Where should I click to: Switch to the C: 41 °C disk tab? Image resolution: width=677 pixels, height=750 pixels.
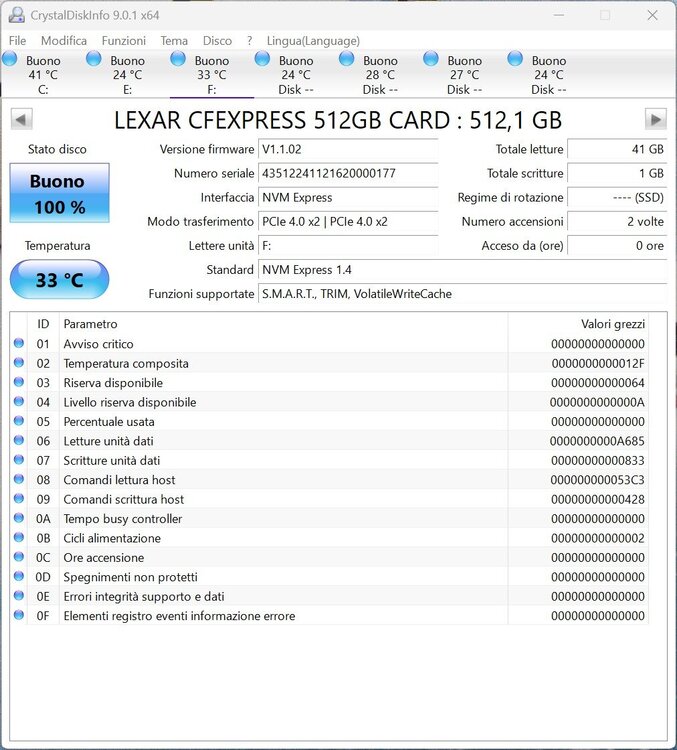point(43,74)
